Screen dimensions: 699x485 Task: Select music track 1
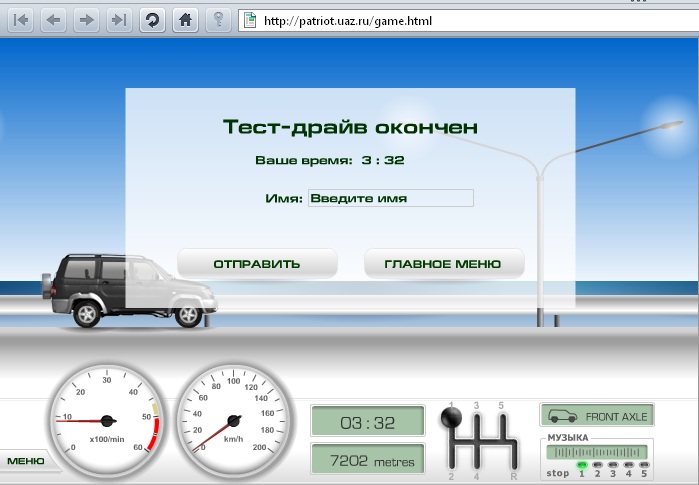pyautogui.click(x=581, y=465)
